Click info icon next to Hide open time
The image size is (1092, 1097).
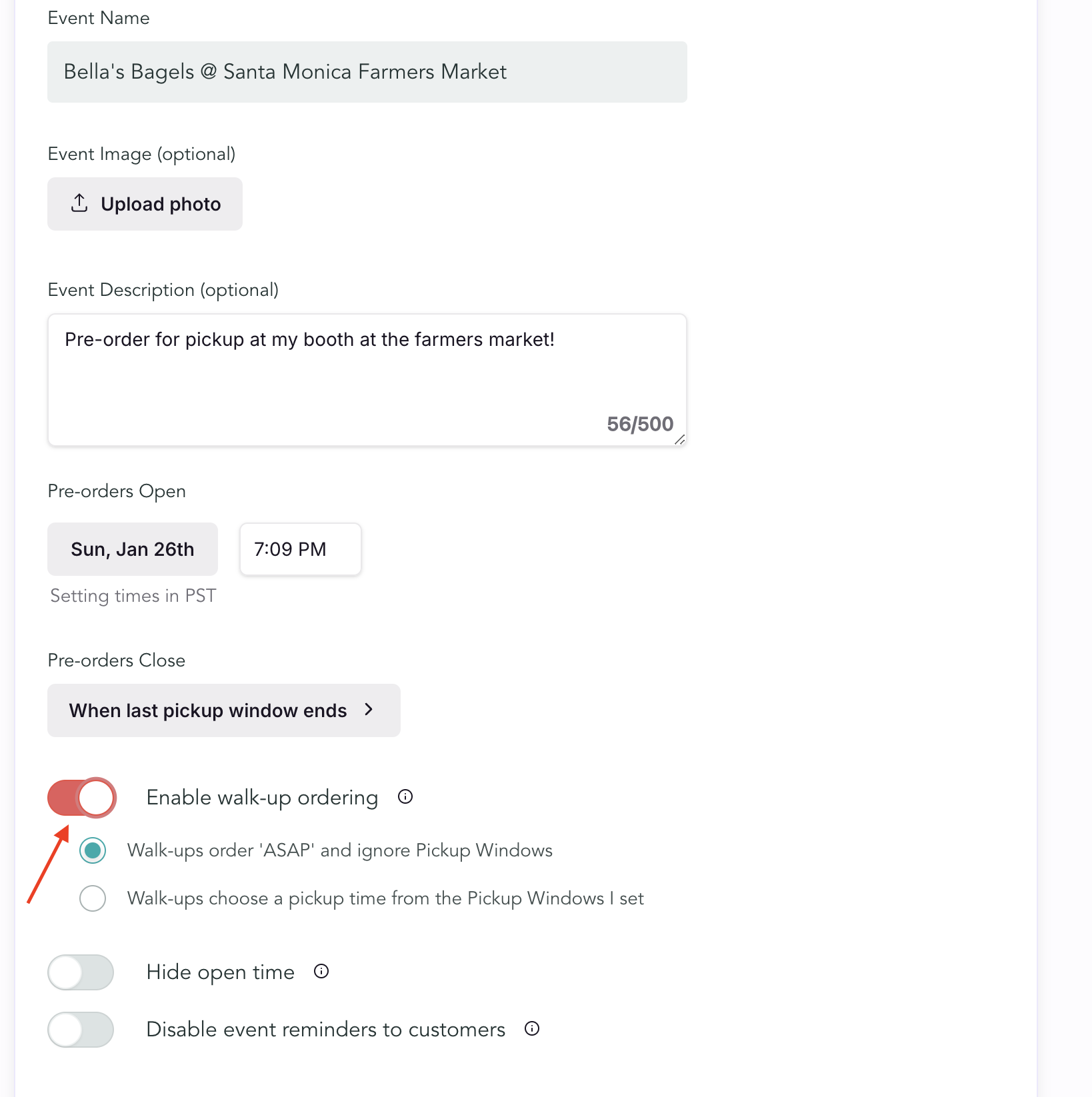click(x=321, y=971)
